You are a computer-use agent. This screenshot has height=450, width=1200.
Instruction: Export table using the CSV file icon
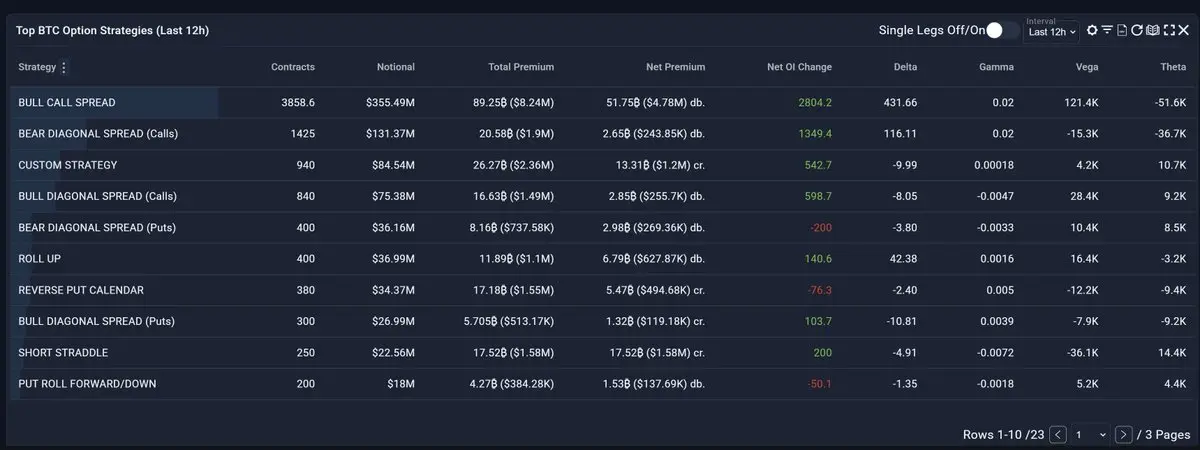1122,30
